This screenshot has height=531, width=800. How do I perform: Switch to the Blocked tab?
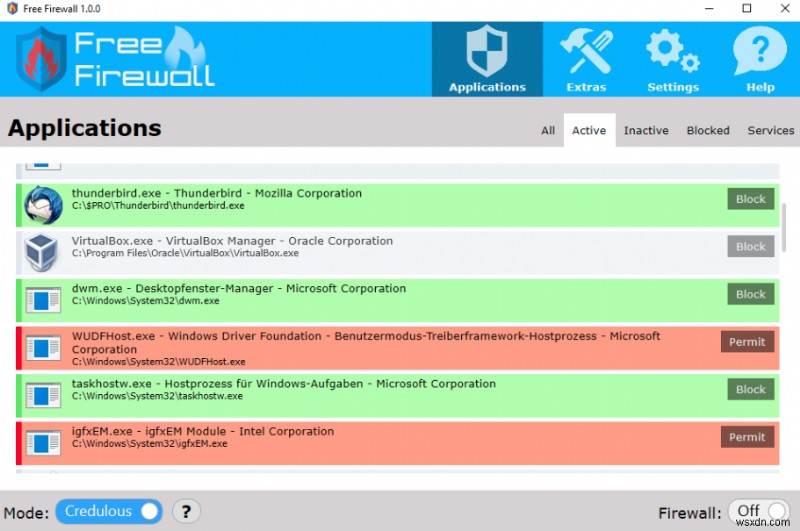(708, 131)
